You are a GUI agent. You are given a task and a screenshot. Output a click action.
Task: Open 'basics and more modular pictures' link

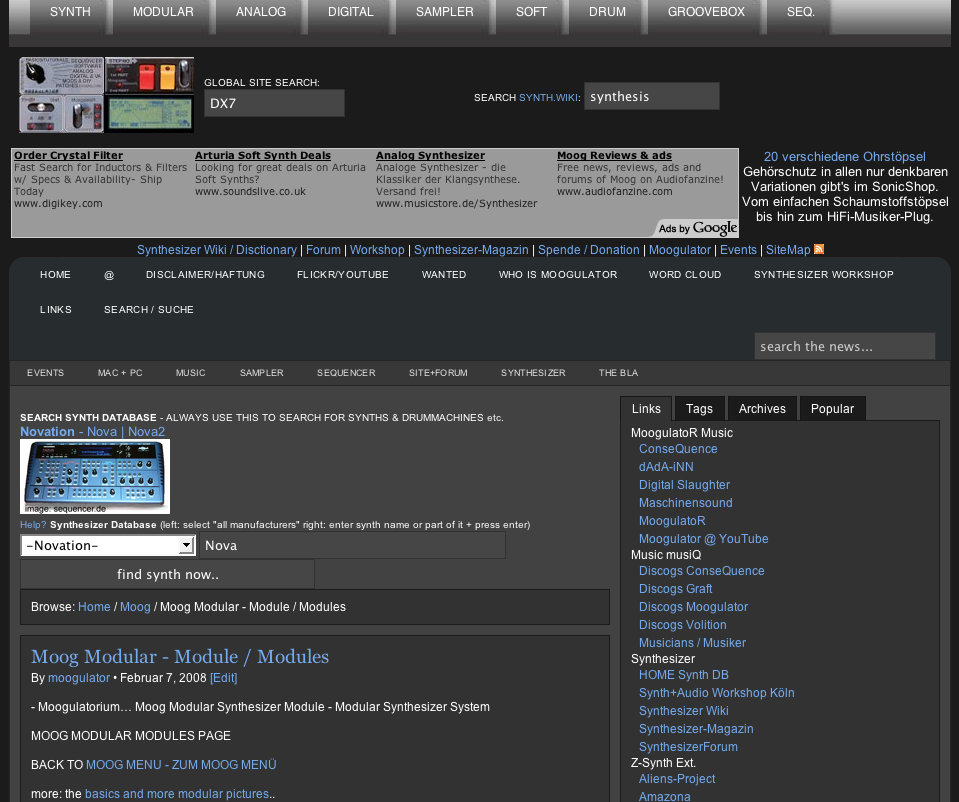(177, 793)
